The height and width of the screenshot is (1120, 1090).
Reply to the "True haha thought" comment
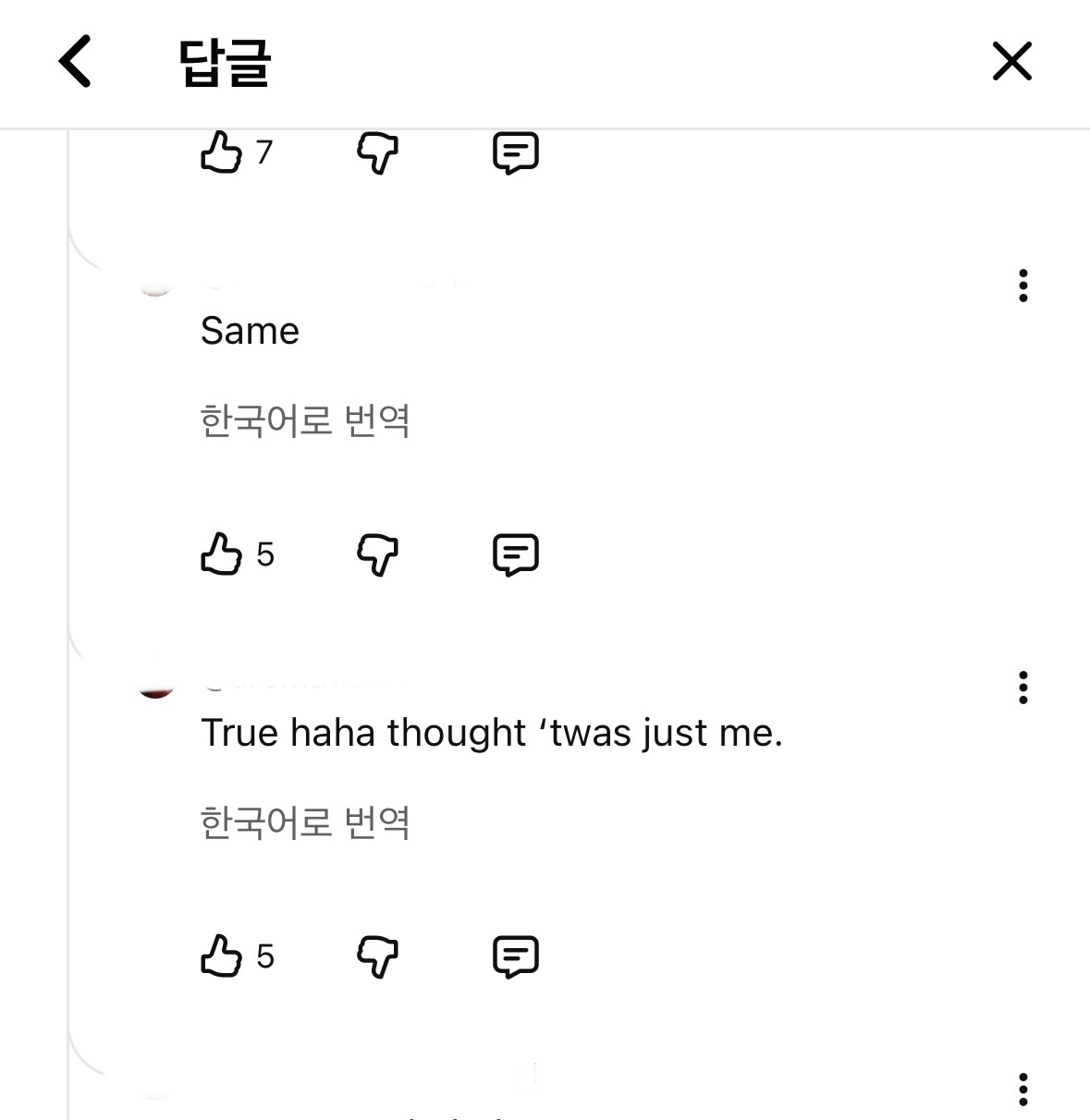coord(515,956)
